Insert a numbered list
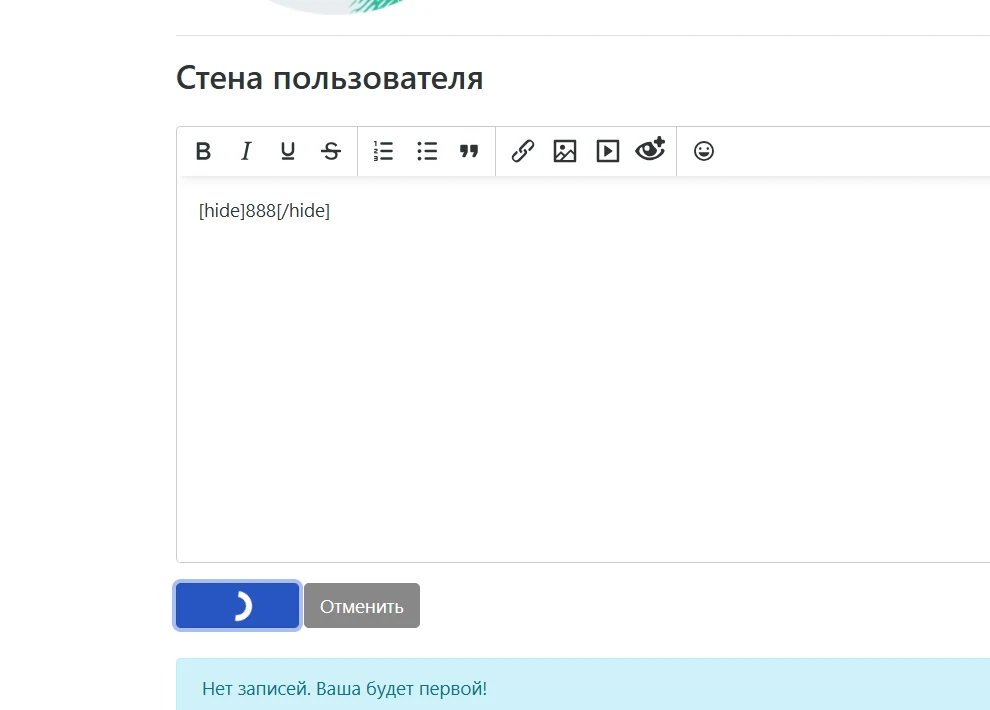 click(x=383, y=151)
